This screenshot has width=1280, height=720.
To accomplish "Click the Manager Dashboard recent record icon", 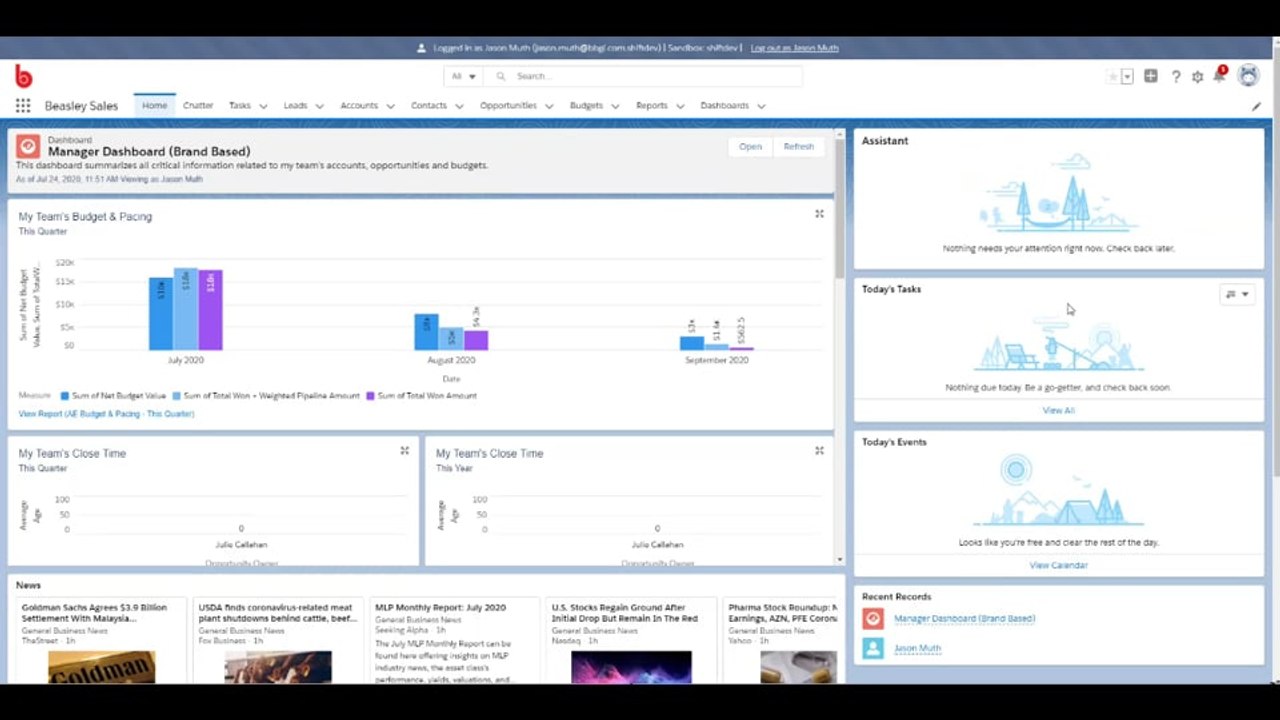I will click(873, 619).
